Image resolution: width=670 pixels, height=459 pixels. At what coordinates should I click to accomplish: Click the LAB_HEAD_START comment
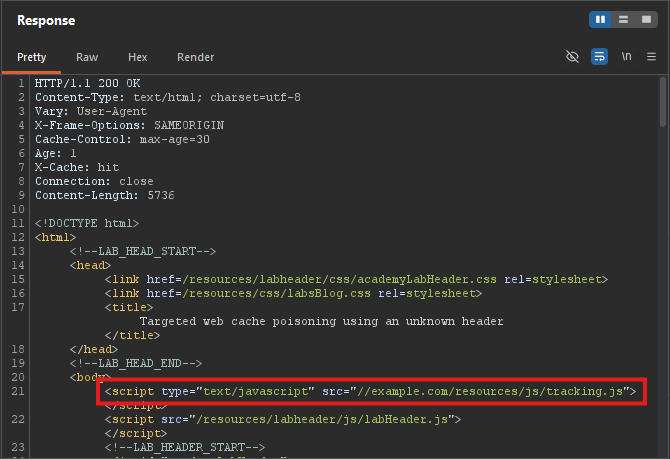(x=143, y=251)
